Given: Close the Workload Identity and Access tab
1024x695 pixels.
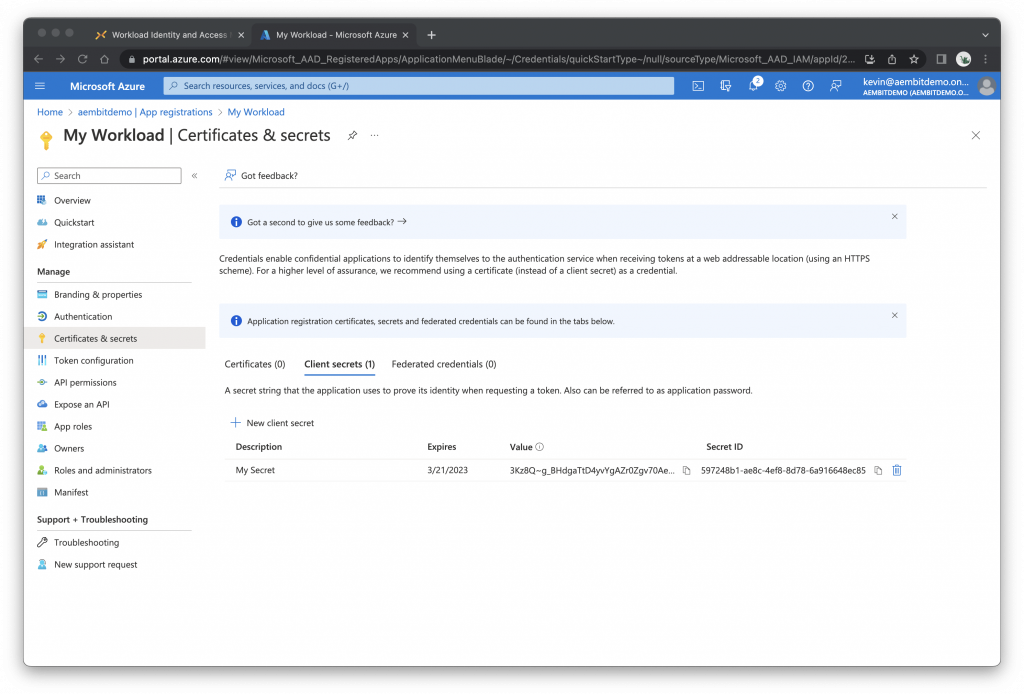Looking at the screenshot, I should [x=241, y=35].
